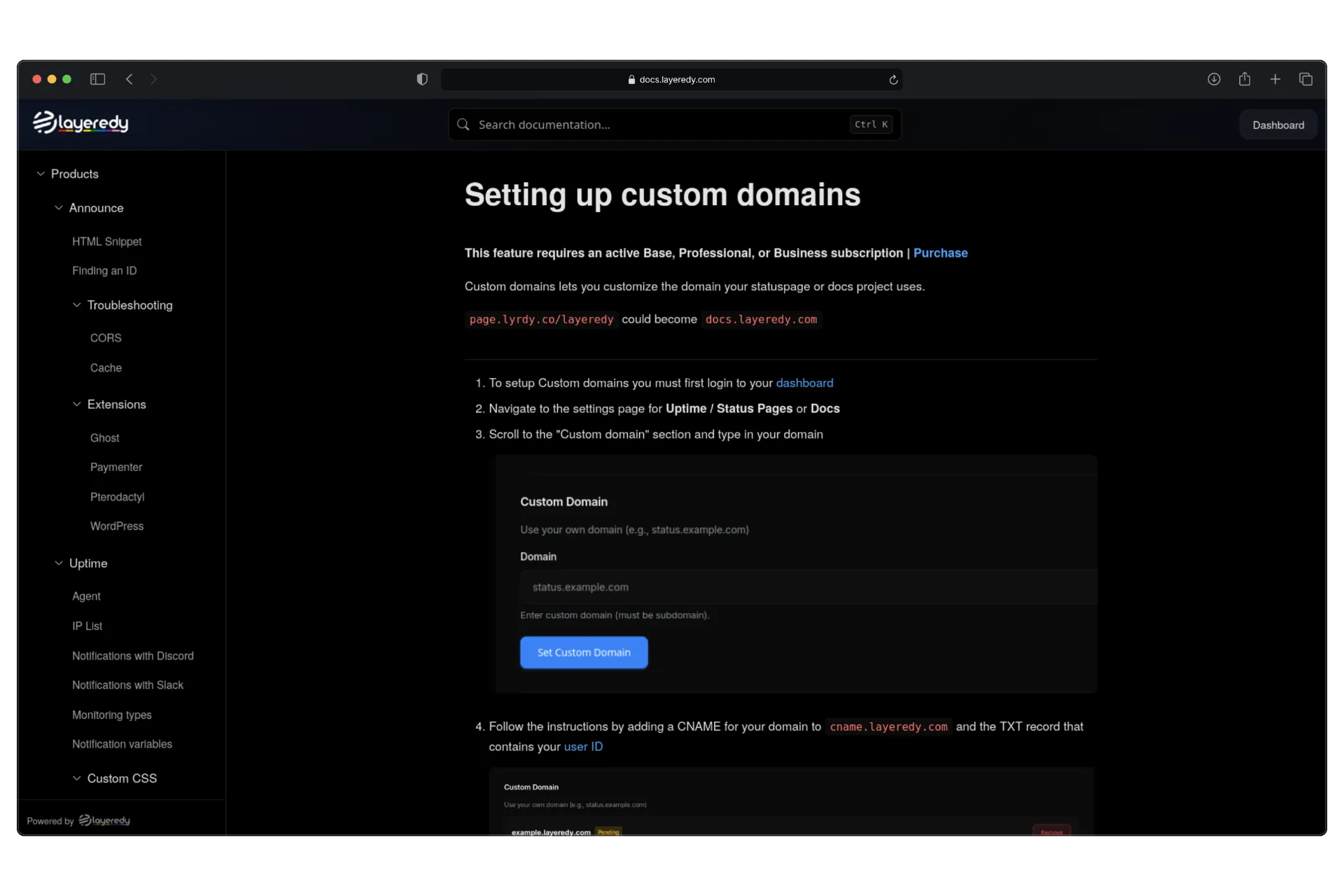Open the browser downloads icon
This screenshot has height=896, width=1344.
click(1214, 79)
